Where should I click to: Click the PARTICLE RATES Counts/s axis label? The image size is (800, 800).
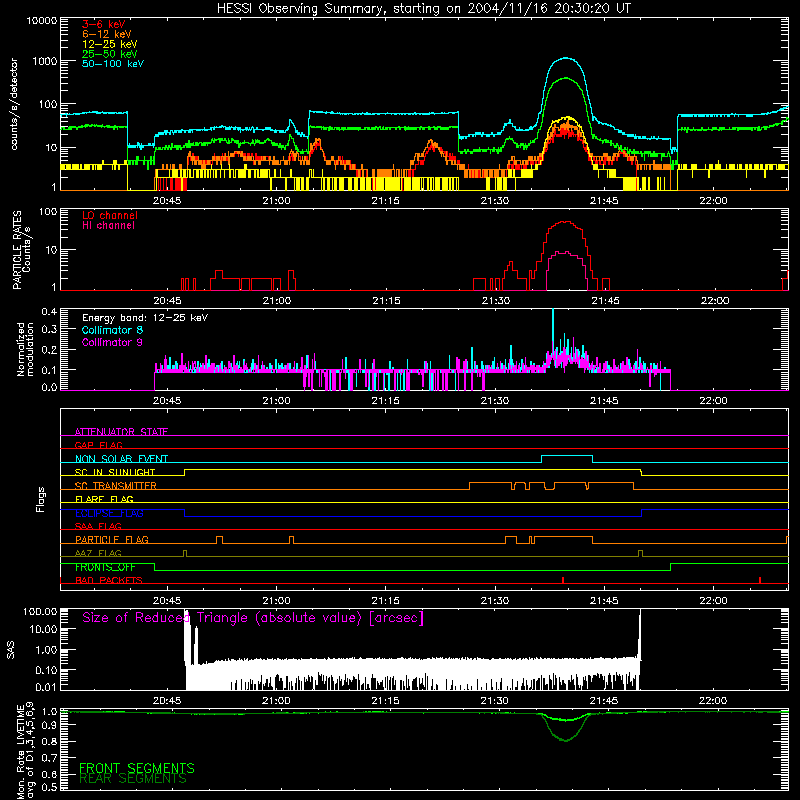pyautogui.click(x=21, y=249)
